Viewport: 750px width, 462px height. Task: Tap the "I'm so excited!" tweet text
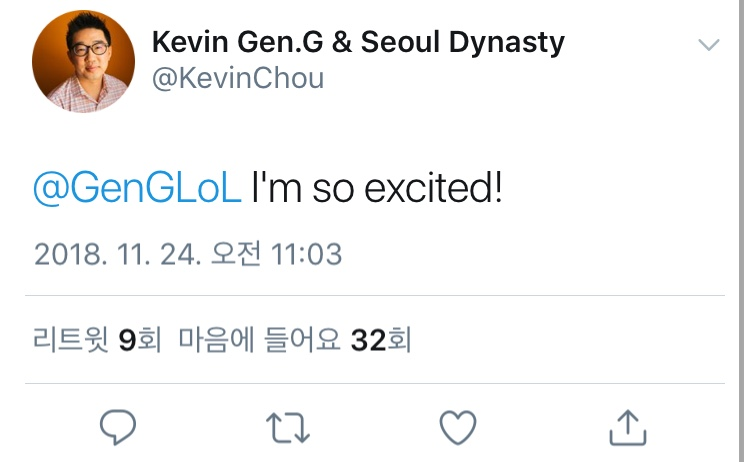click(376, 188)
